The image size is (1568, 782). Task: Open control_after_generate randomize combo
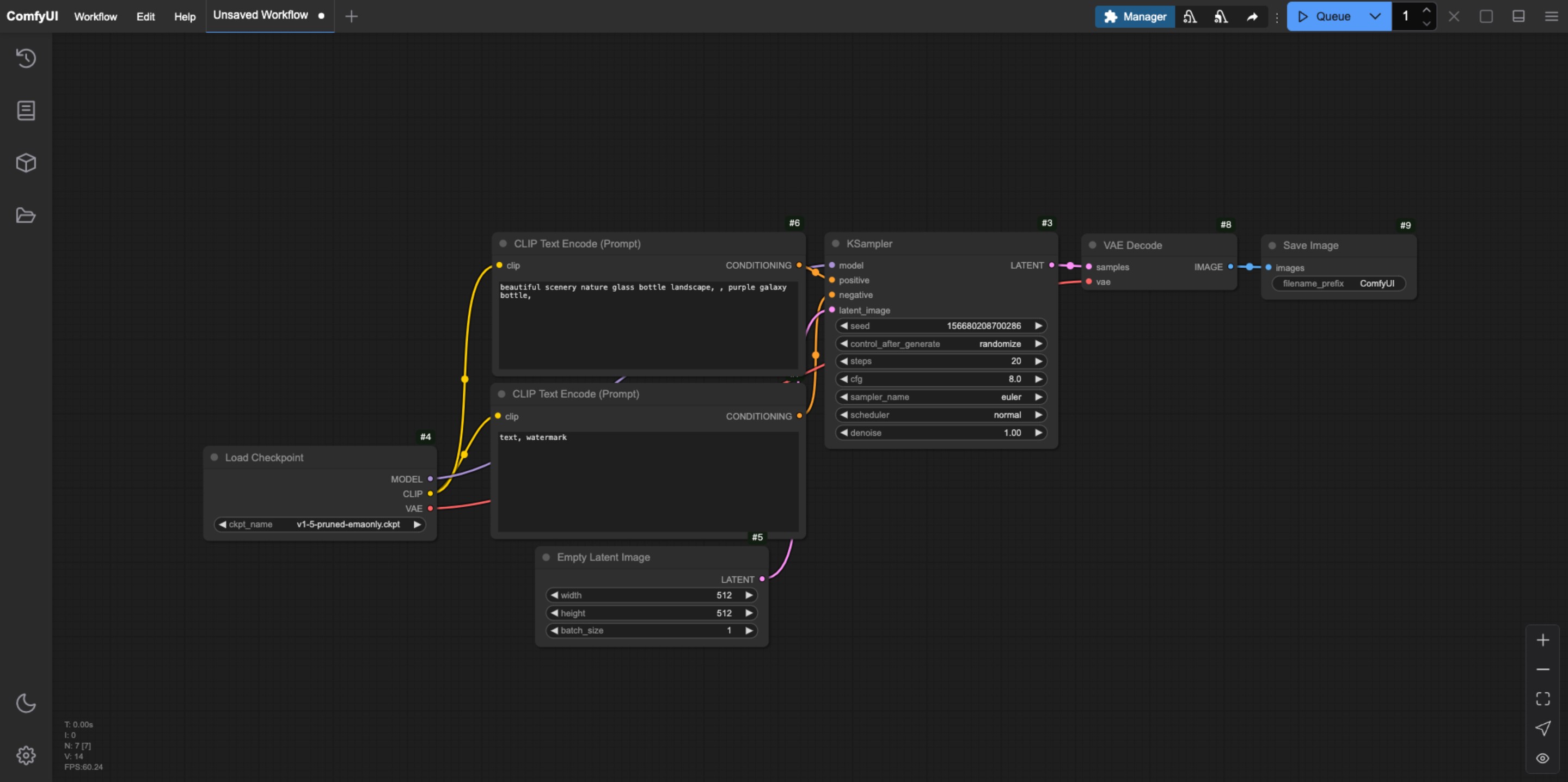point(941,343)
